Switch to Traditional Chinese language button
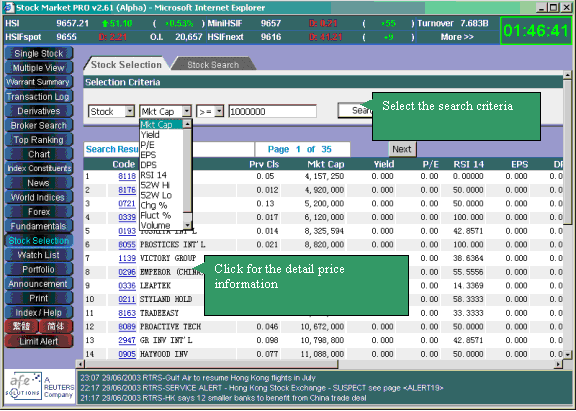 coord(21,327)
